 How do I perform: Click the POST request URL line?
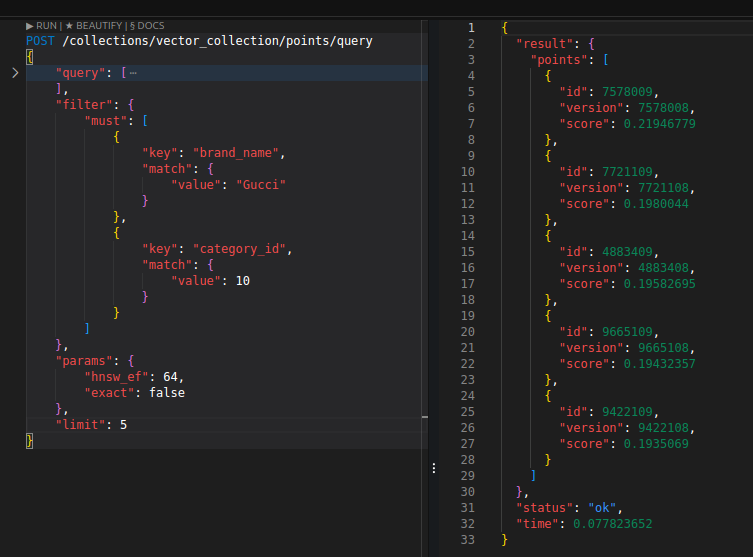coord(199,41)
